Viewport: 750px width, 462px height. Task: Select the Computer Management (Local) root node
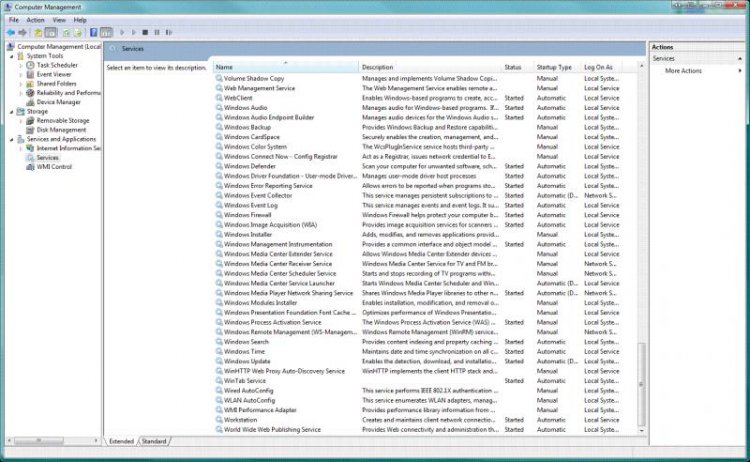click(59, 46)
